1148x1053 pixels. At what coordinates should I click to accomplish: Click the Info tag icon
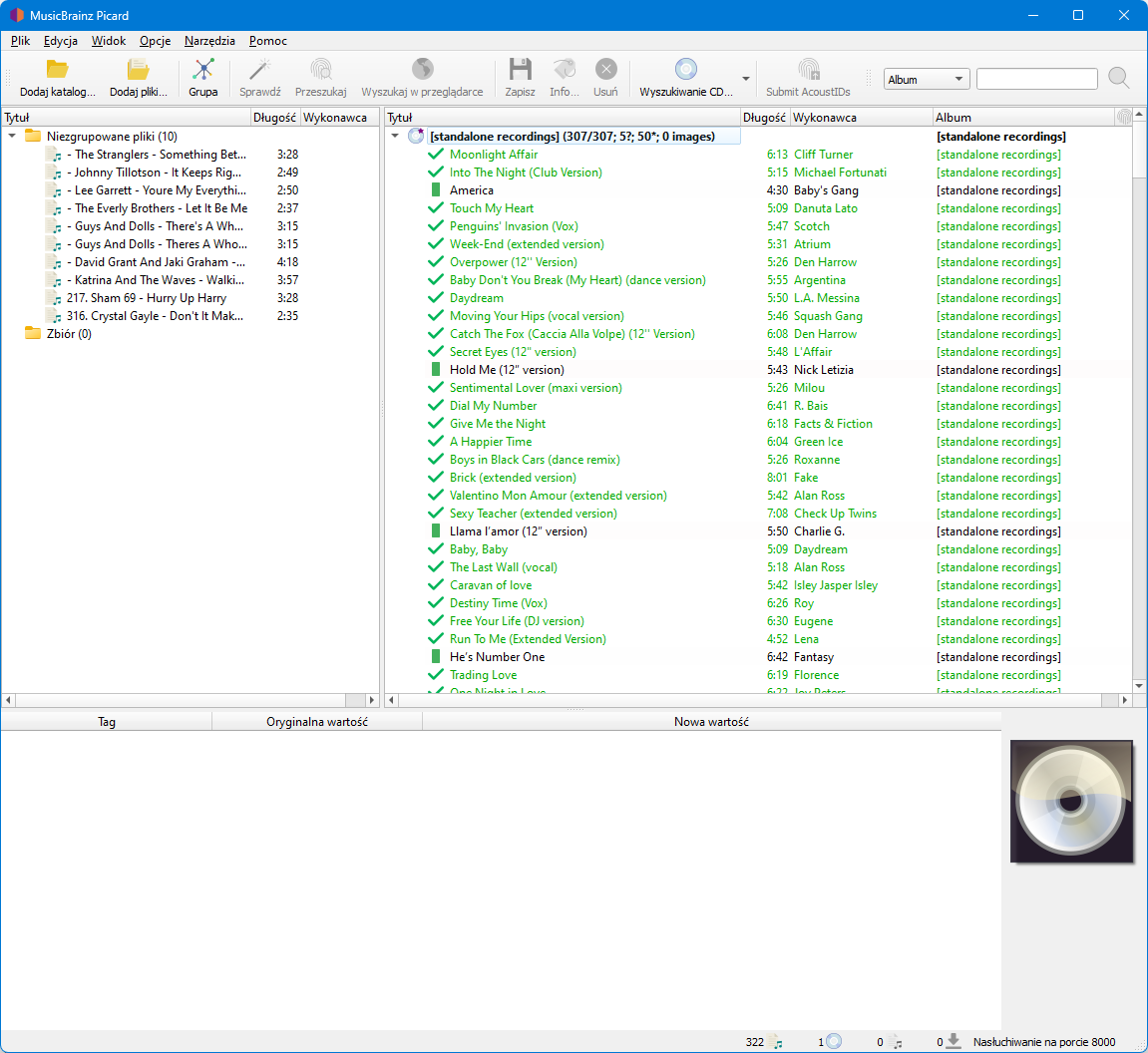pyautogui.click(x=565, y=70)
